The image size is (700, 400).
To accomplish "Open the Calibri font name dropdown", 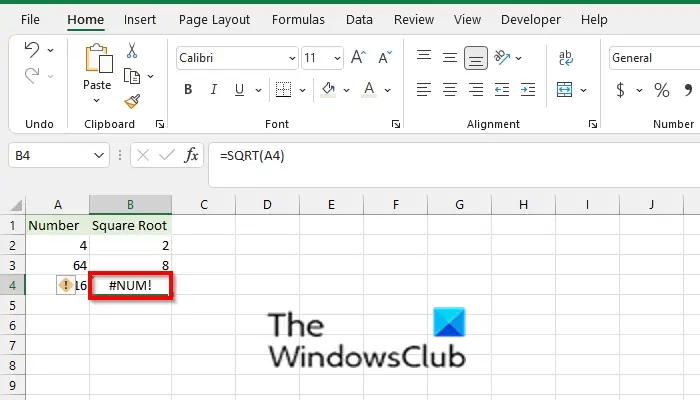I will tap(292, 58).
